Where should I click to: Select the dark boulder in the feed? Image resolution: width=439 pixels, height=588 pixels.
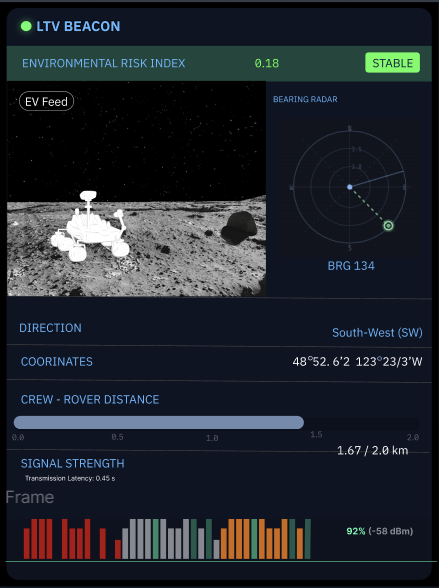(239, 227)
